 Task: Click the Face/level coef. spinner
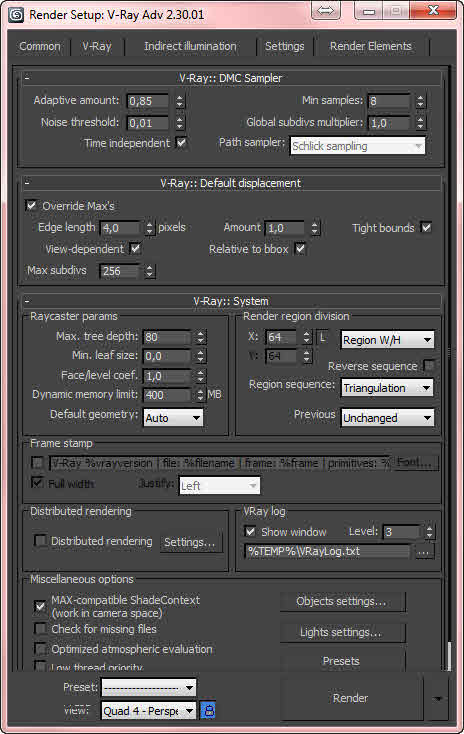(200, 376)
